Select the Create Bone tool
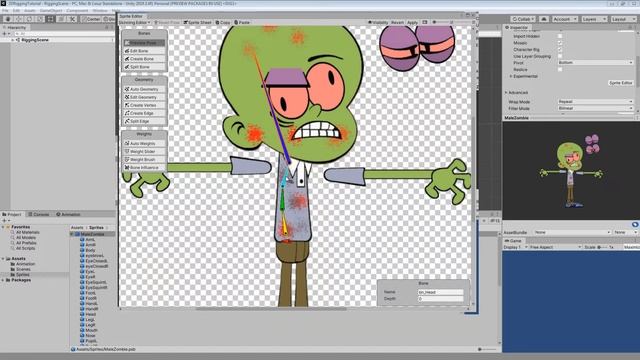 tap(144, 59)
